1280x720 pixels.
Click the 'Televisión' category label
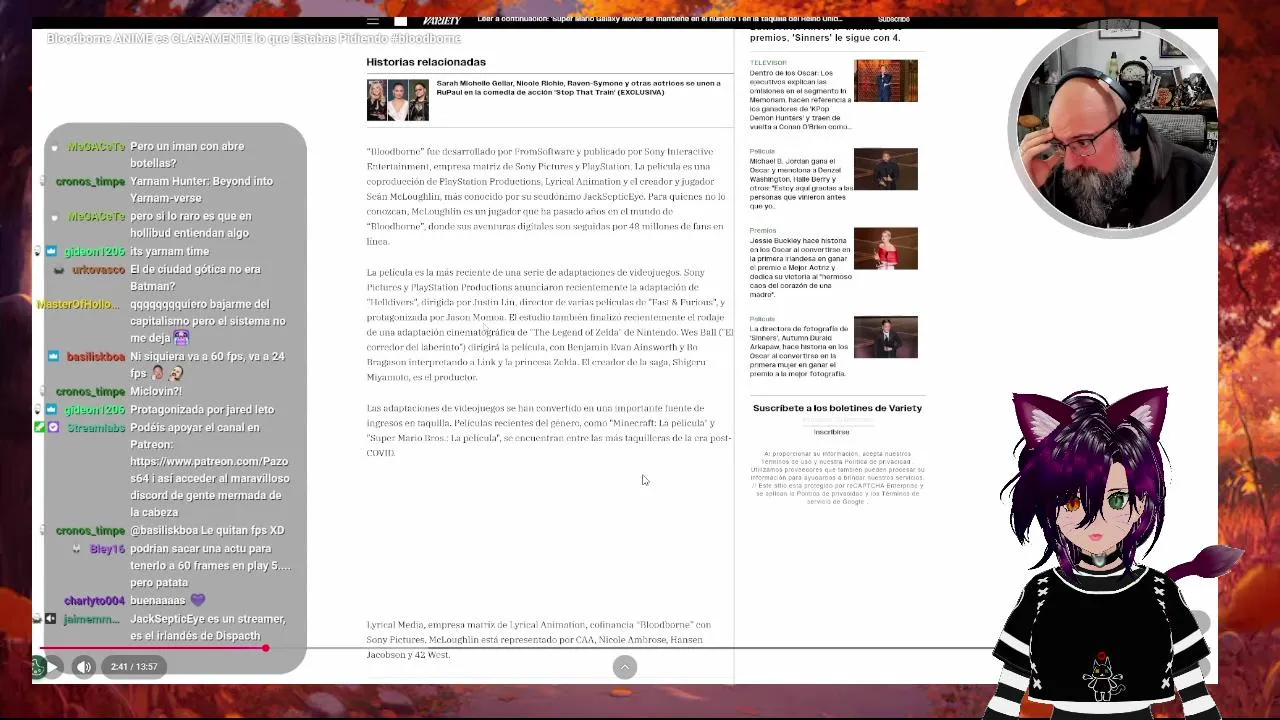pyautogui.click(x=768, y=63)
